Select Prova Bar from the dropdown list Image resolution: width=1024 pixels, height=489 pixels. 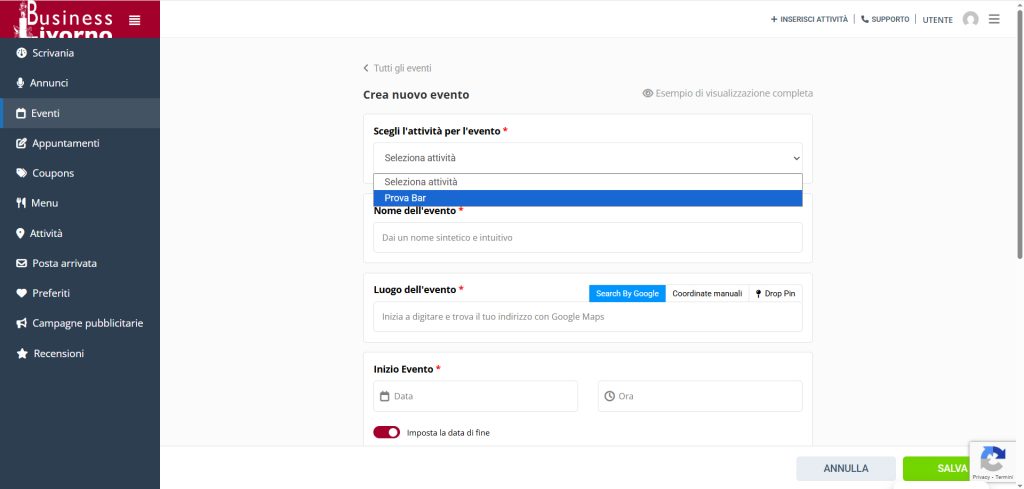click(587, 198)
